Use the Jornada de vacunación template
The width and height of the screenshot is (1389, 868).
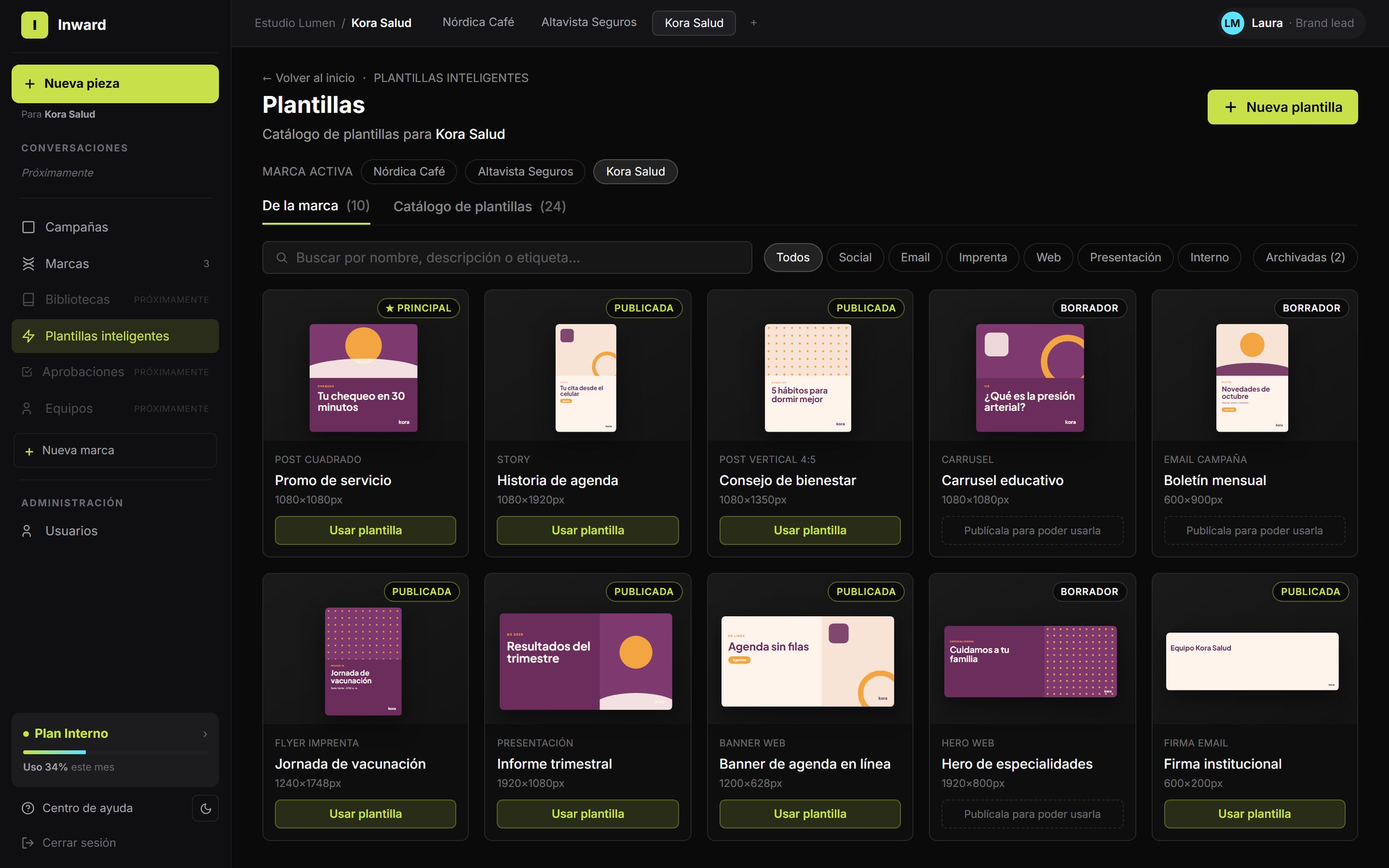(x=365, y=814)
